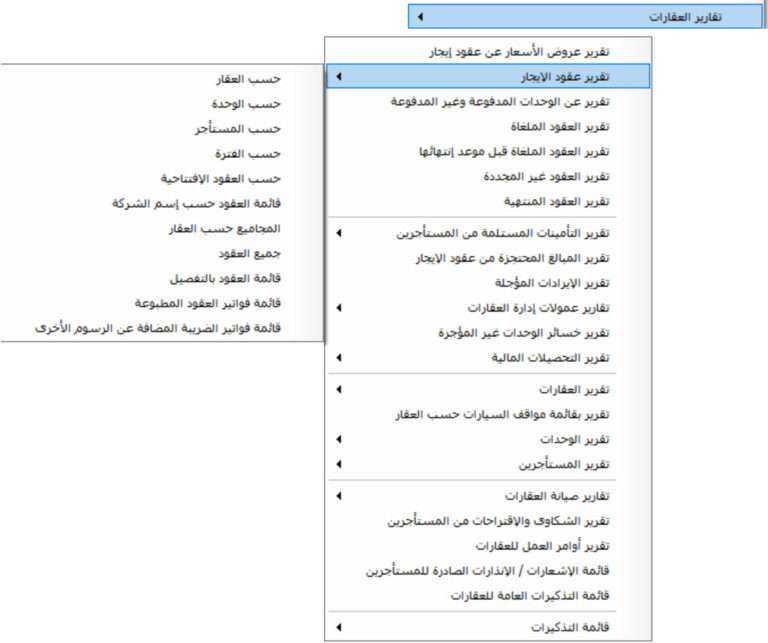Select تقرير أوامر العمل للعقارات
The width and height of the screenshot is (768, 643).
click(x=488, y=546)
